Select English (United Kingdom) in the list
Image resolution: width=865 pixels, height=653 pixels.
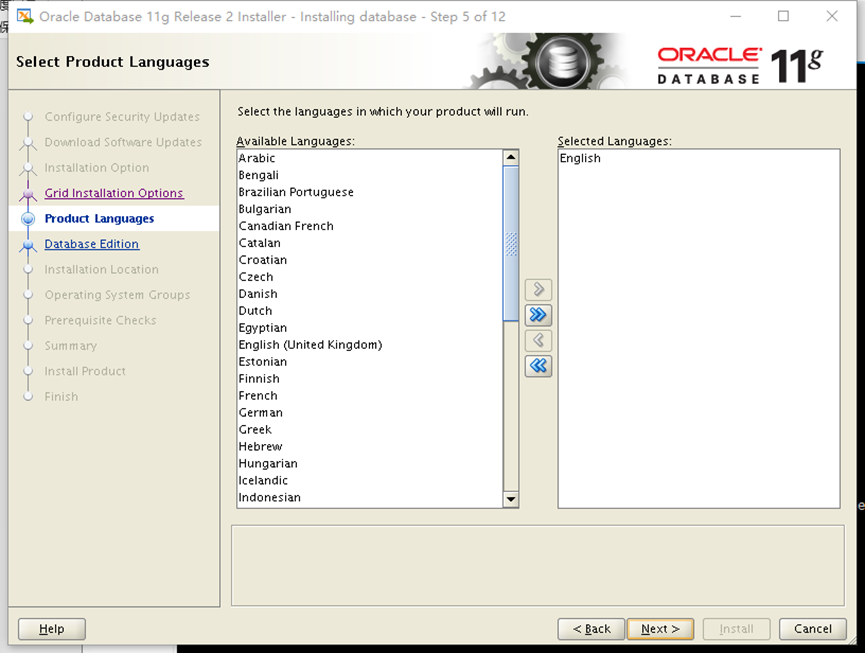click(x=370, y=345)
